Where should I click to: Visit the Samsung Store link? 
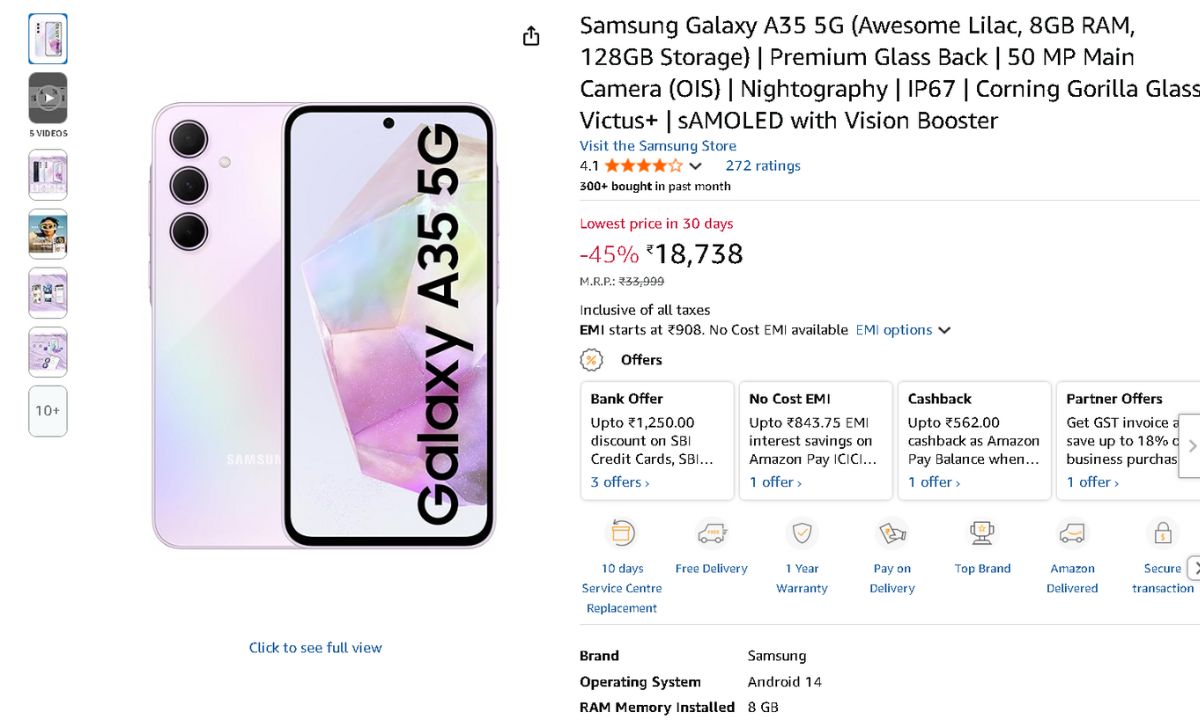click(x=657, y=146)
